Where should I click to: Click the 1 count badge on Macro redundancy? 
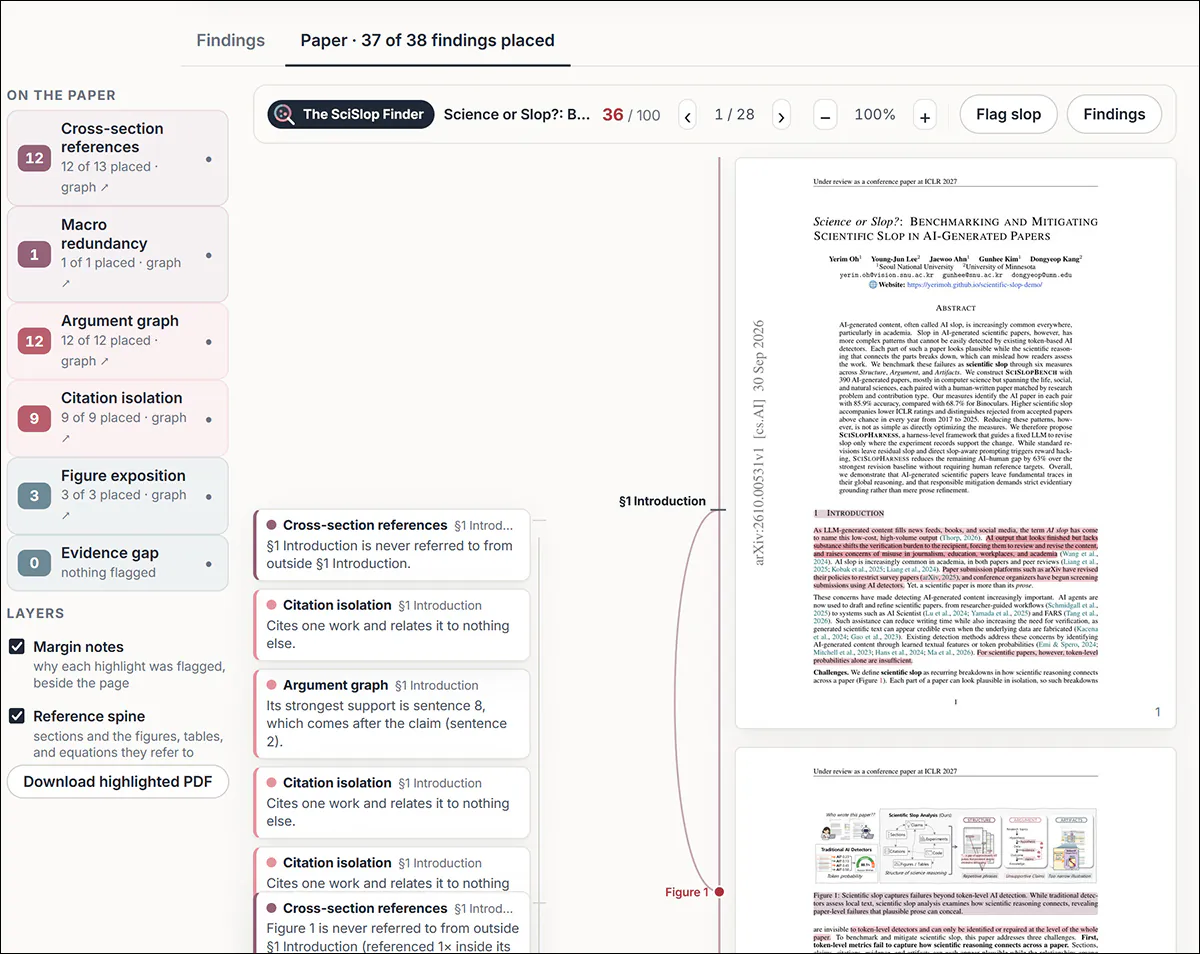point(34,254)
